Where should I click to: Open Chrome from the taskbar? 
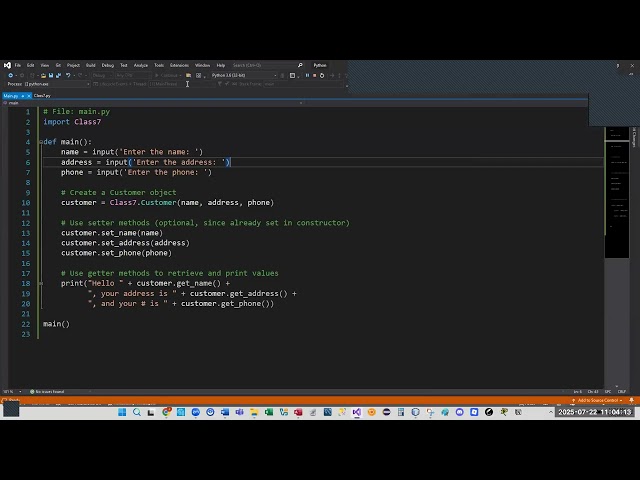tap(166, 412)
